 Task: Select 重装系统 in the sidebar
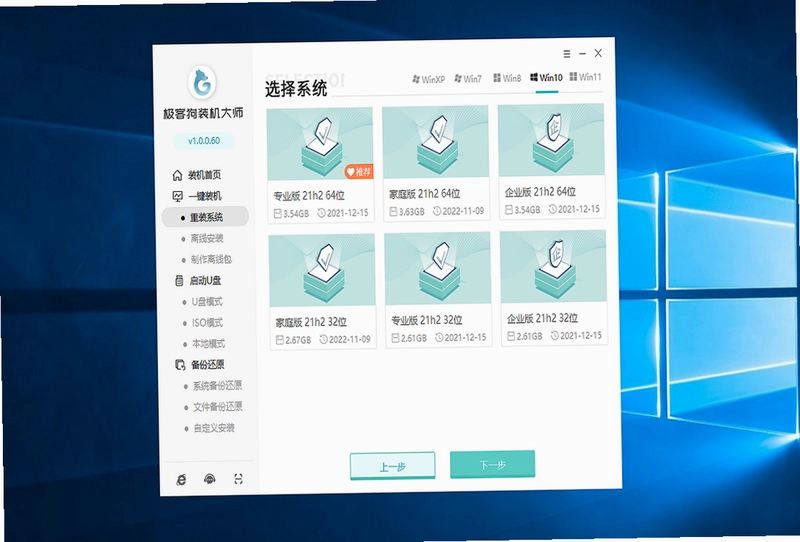coord(205,217)
